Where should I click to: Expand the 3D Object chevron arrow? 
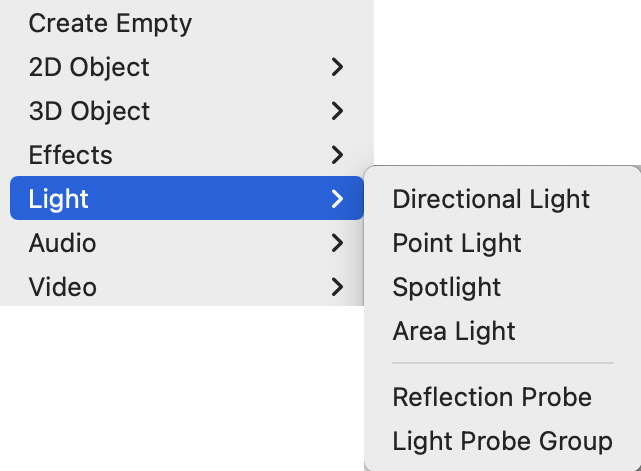[337, 111]
